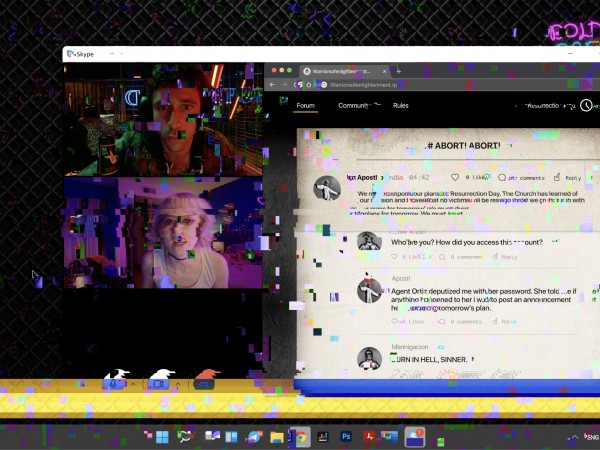
Task: Open the Forum tab
Action: click(x=306, y=105)
